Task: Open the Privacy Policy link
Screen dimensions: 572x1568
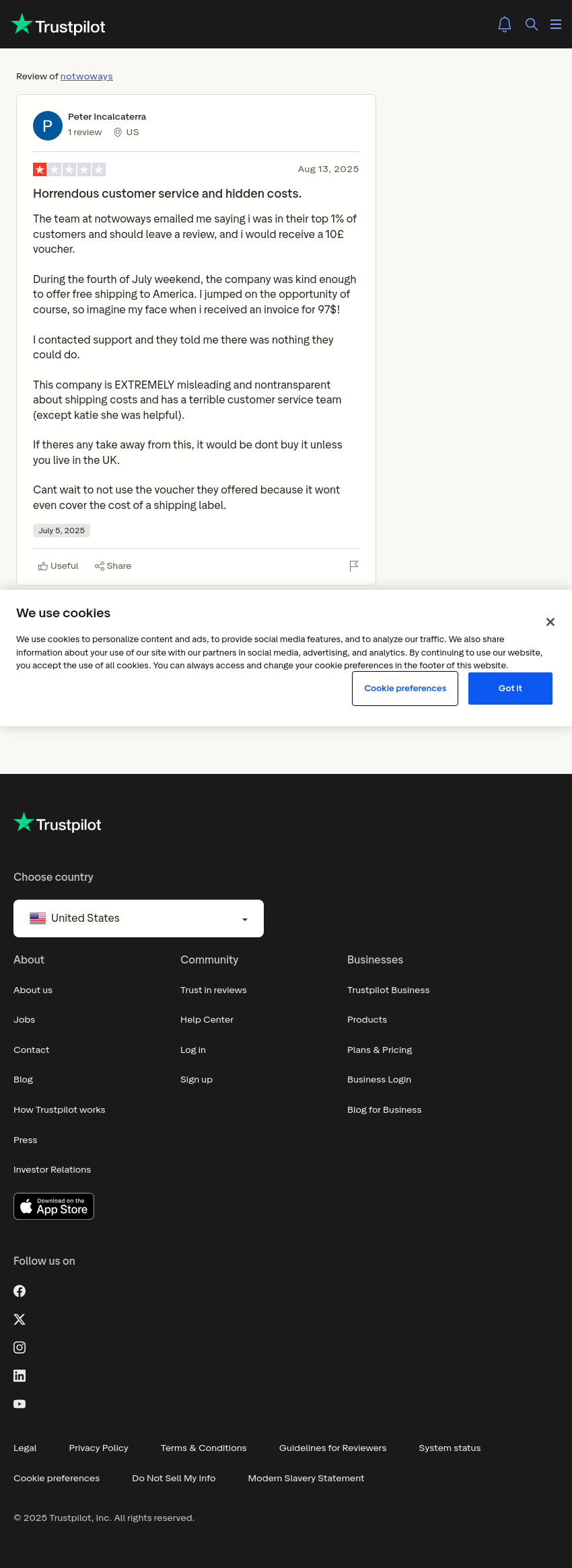Action: pyautogui.click(x=99, y=1448)
